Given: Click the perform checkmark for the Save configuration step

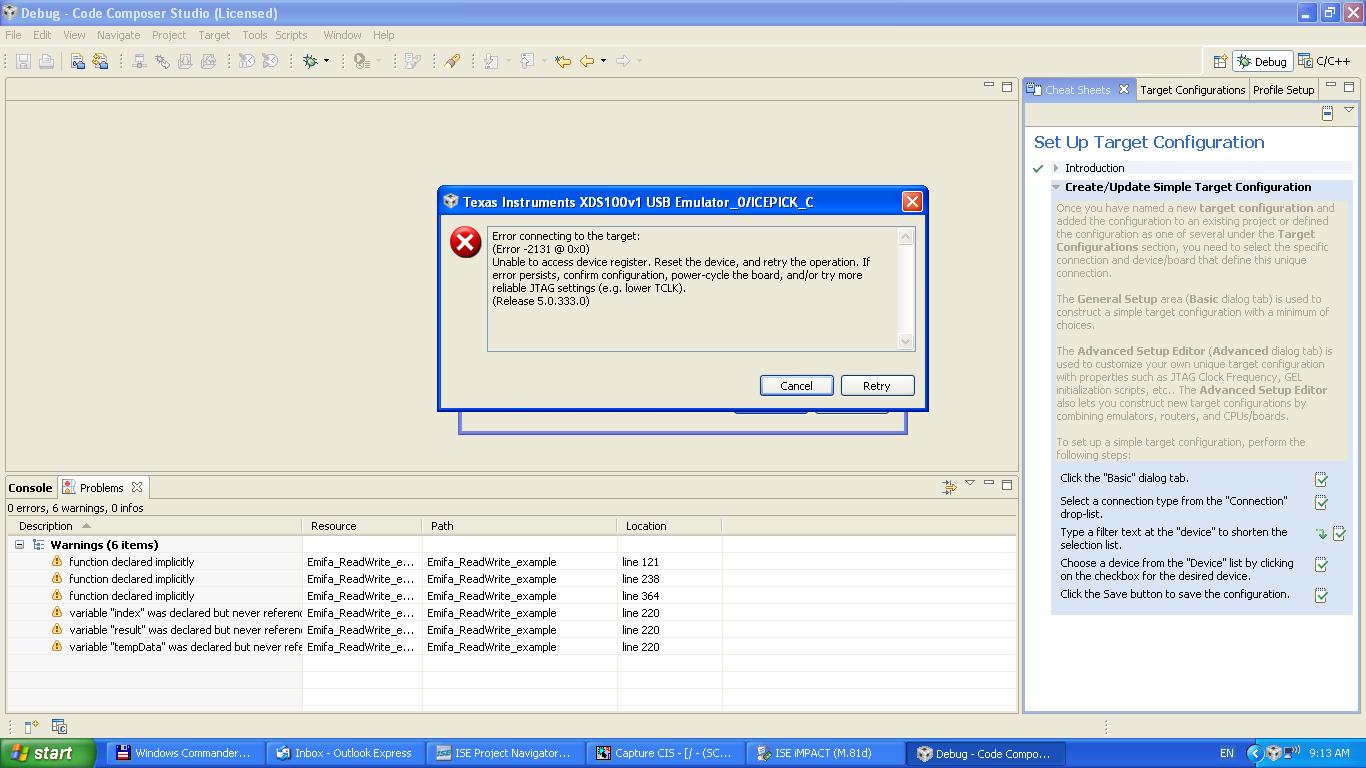Looking at the screenshot, I should [1322, 593].
